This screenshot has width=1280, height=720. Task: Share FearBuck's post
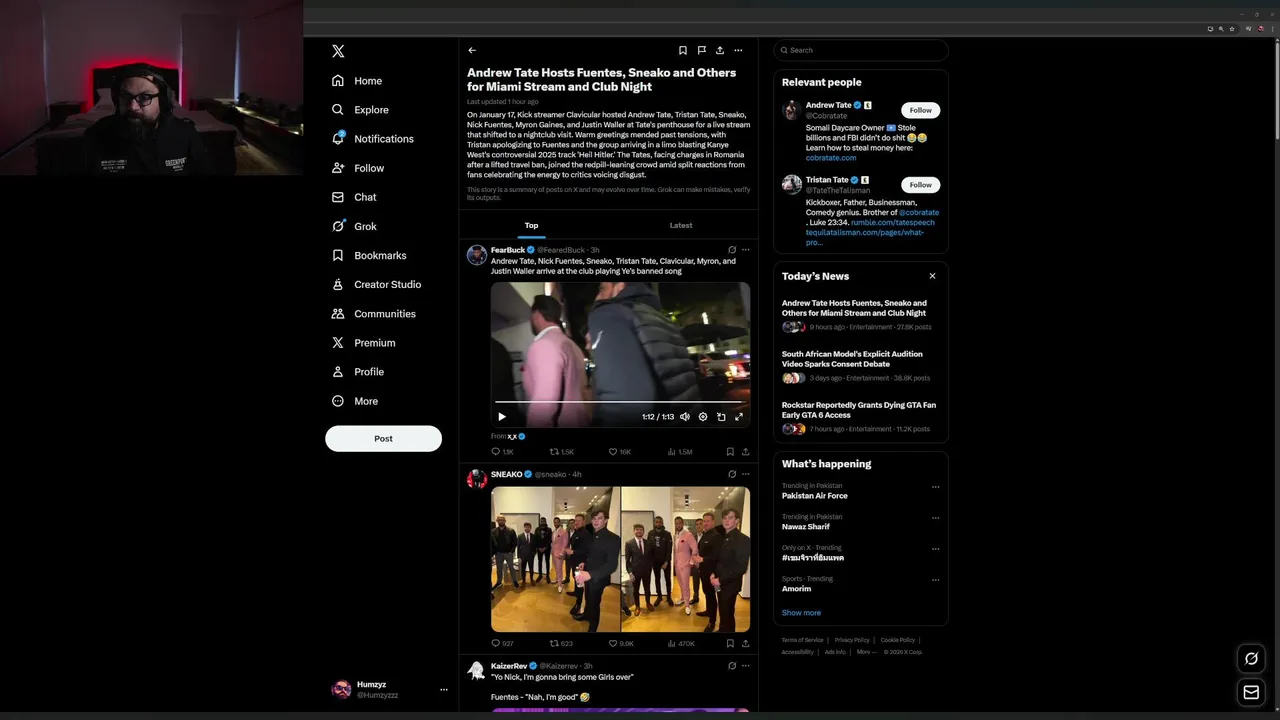coord(745,452)
